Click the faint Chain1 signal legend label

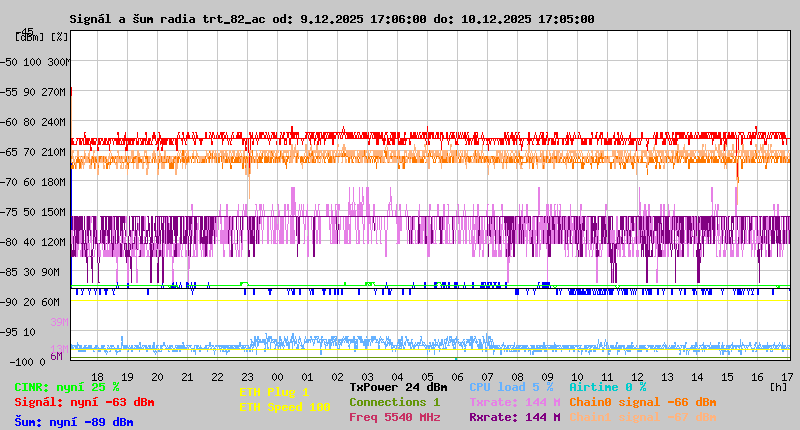click(x=642, y=417)
